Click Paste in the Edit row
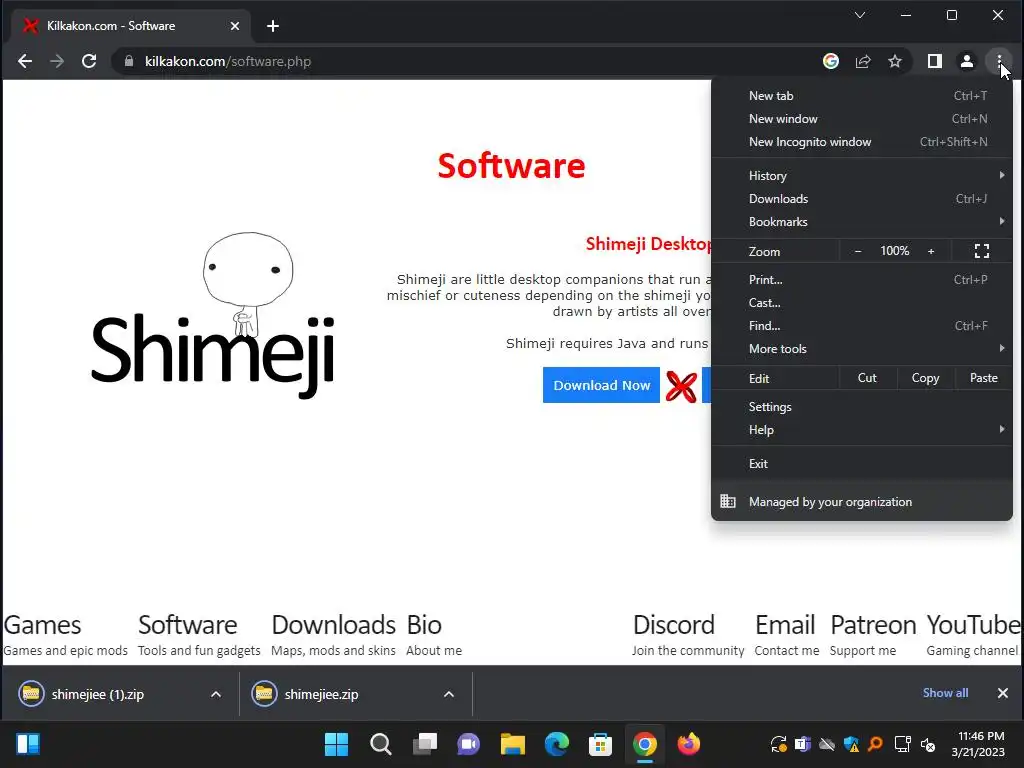Image resolution: width=1024 pixels, height=768 pixels. 984,378
